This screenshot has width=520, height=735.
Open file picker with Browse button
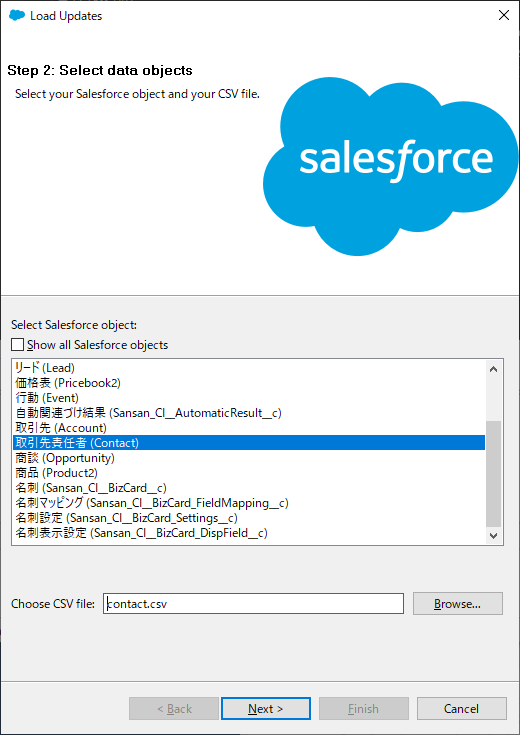(458, 603)
